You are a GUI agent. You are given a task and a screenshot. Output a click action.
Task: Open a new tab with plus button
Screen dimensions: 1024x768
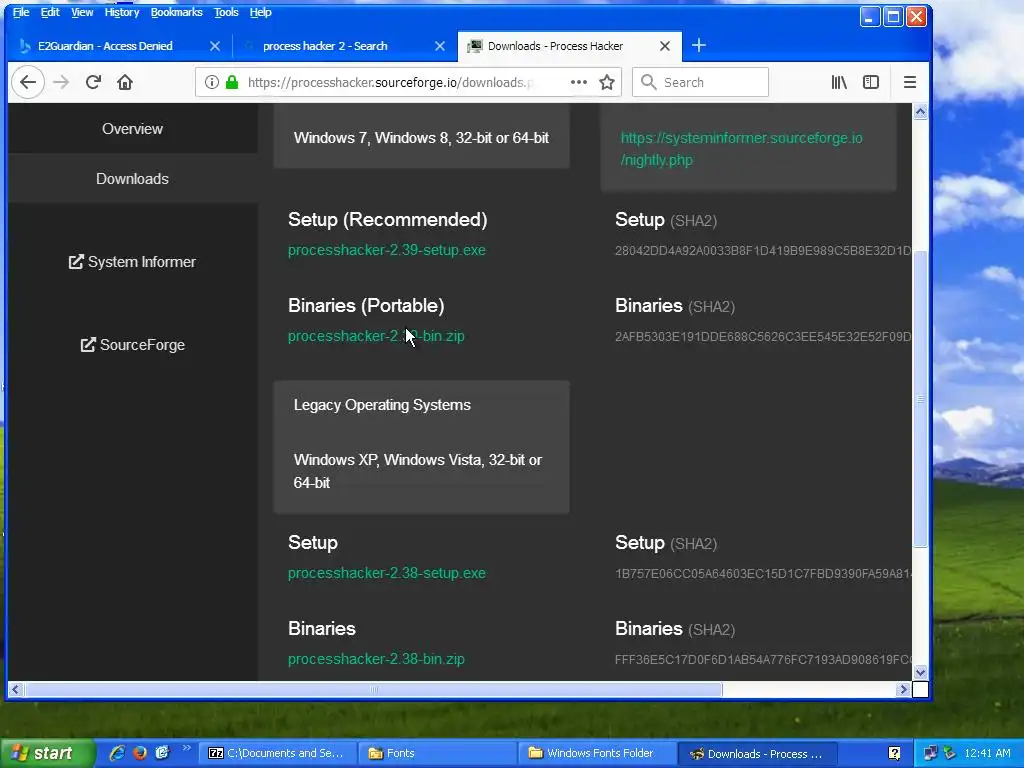(x=699, y=45)
